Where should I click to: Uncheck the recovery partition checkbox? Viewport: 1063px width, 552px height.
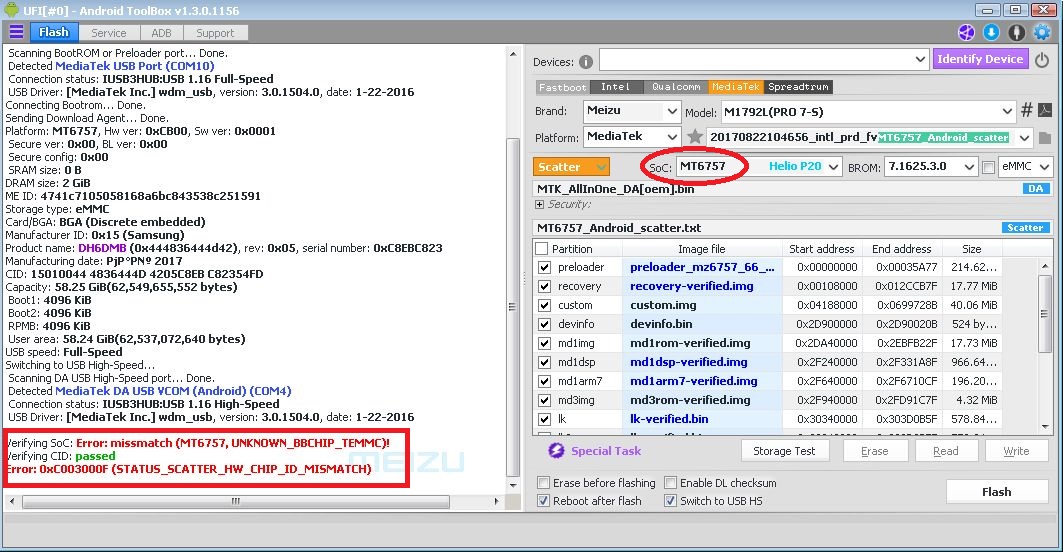544,286
